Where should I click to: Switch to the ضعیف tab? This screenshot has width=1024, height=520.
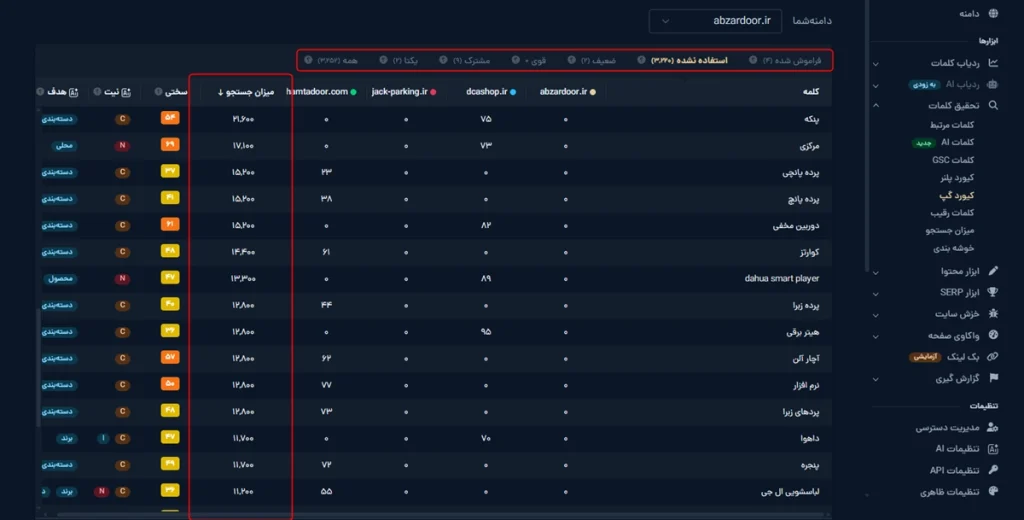pos(598,60)
